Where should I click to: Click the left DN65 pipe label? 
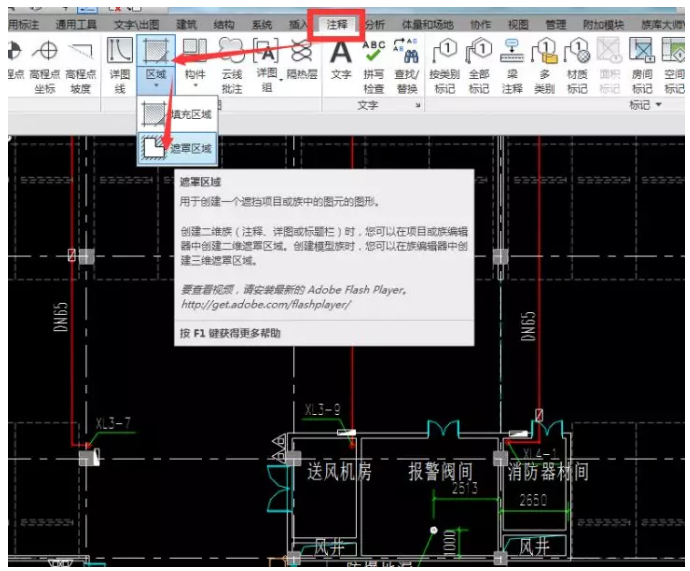(x=61, y=317)
